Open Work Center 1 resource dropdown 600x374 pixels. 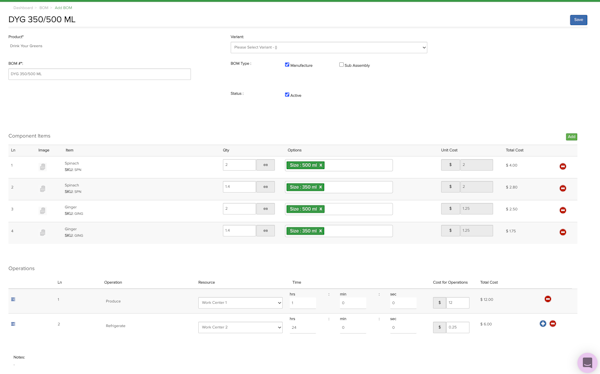point(240,303)
